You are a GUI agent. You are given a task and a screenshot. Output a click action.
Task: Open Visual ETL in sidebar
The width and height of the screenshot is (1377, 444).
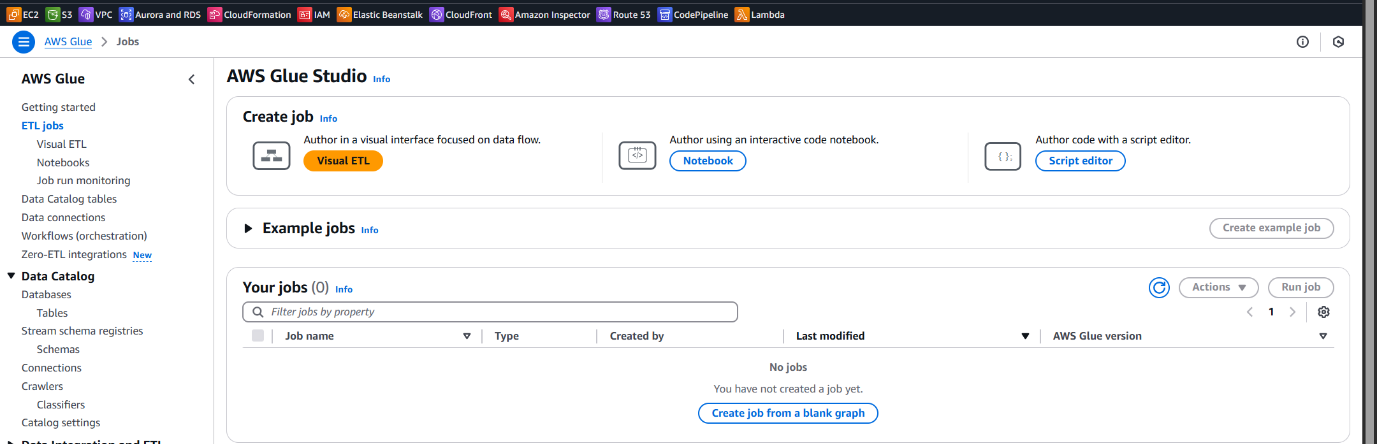click(62, 144)
